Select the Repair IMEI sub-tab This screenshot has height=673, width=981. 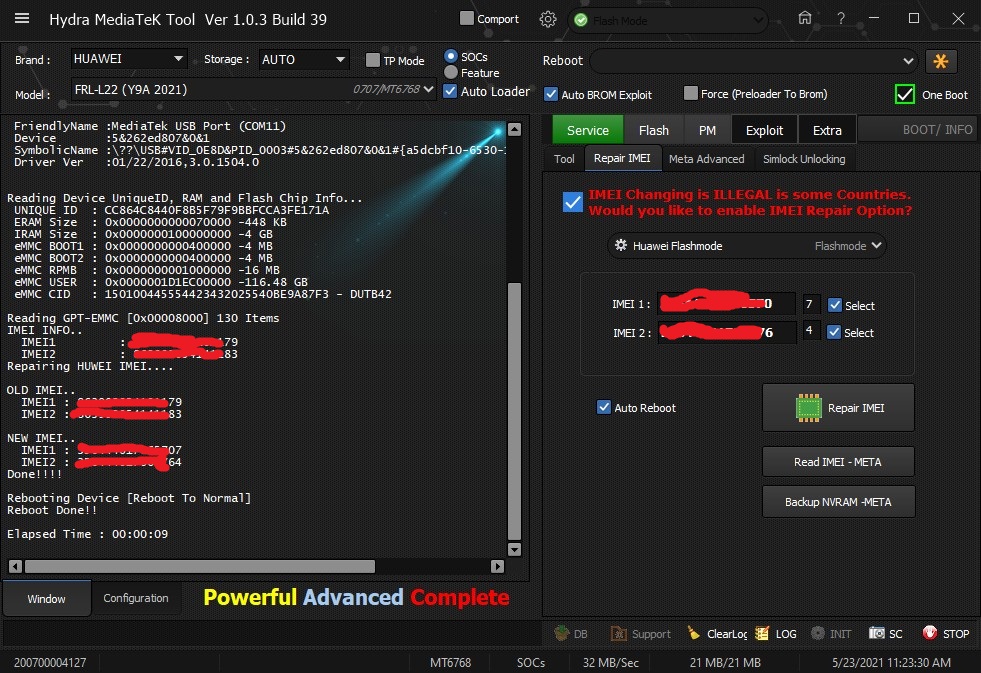tap(622, 158)
